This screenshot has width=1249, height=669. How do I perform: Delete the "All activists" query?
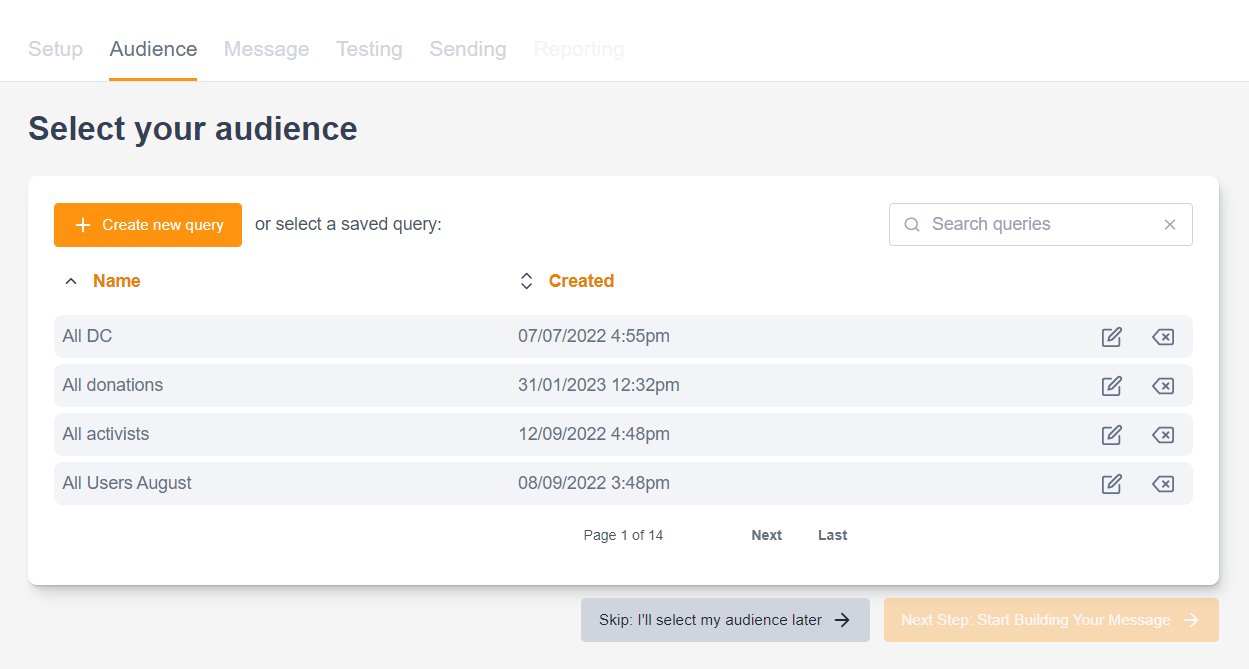tap(1162, 434)
